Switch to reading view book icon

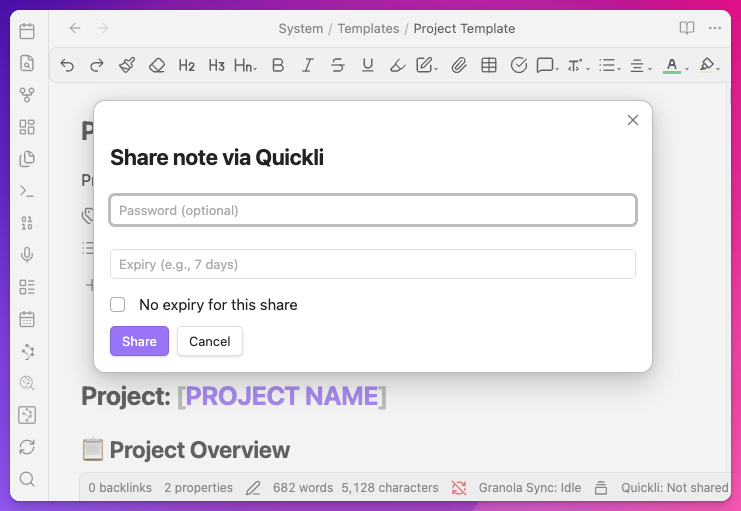click(687, 28)
